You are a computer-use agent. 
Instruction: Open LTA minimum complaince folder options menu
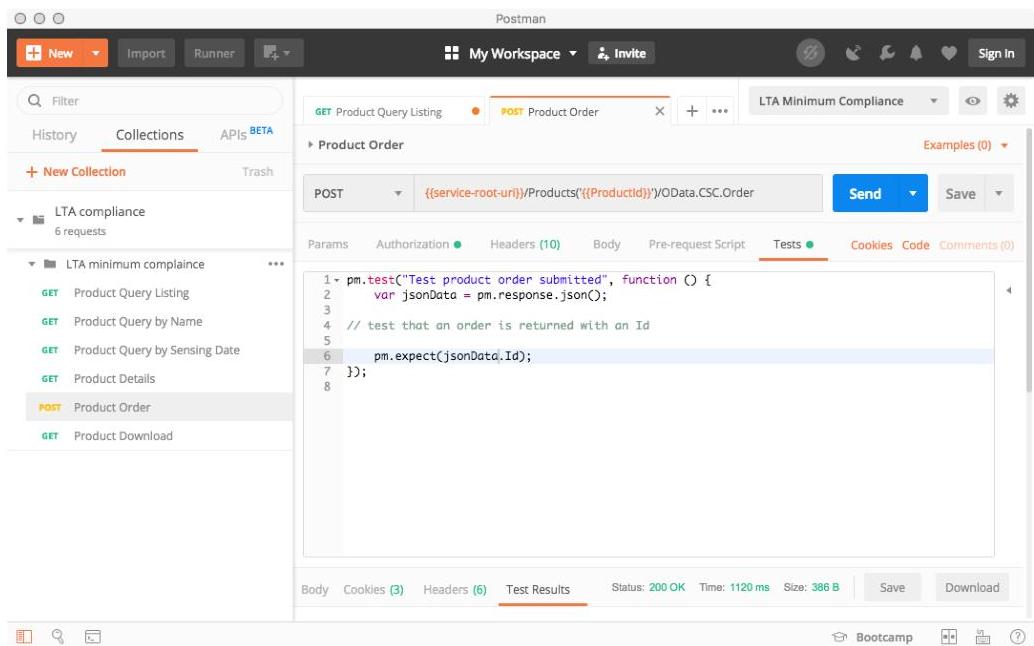tap(276, 264)
